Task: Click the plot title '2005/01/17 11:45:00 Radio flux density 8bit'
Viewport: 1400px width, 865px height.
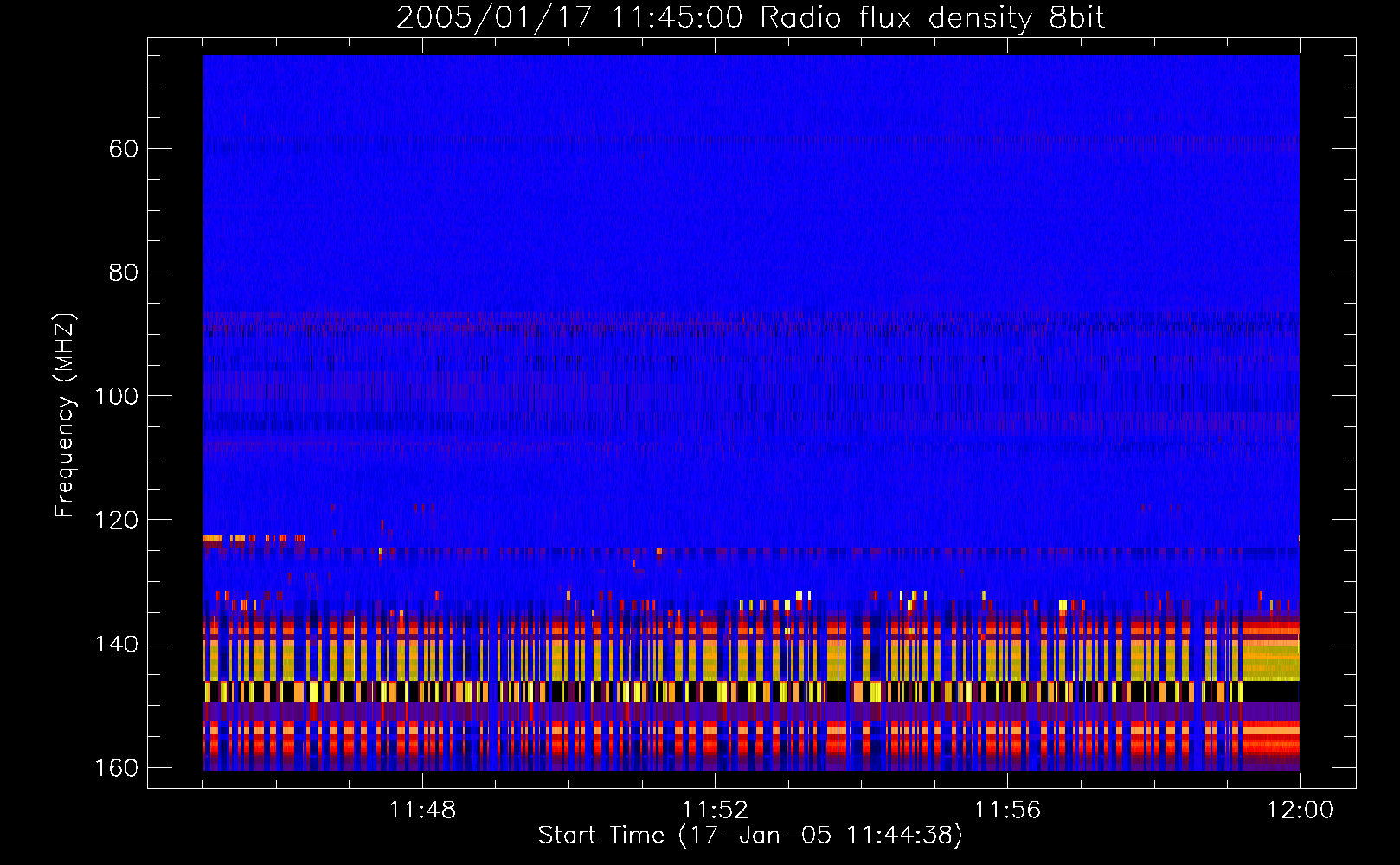Action: coord(751,18)
